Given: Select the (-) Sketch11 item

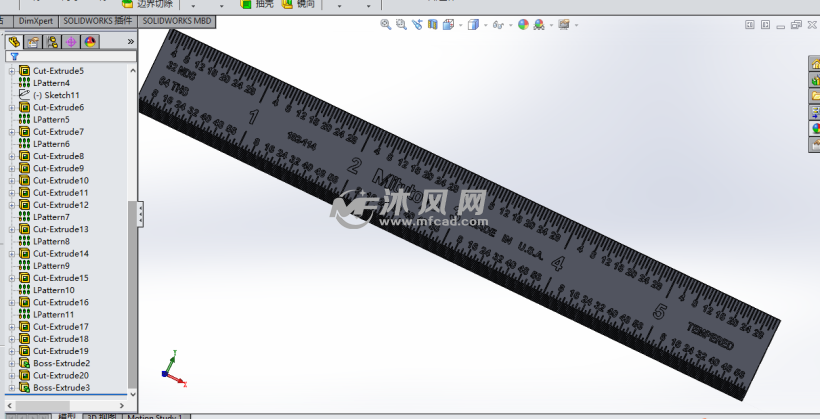Looking at the screenshot, I should point(56,95).
